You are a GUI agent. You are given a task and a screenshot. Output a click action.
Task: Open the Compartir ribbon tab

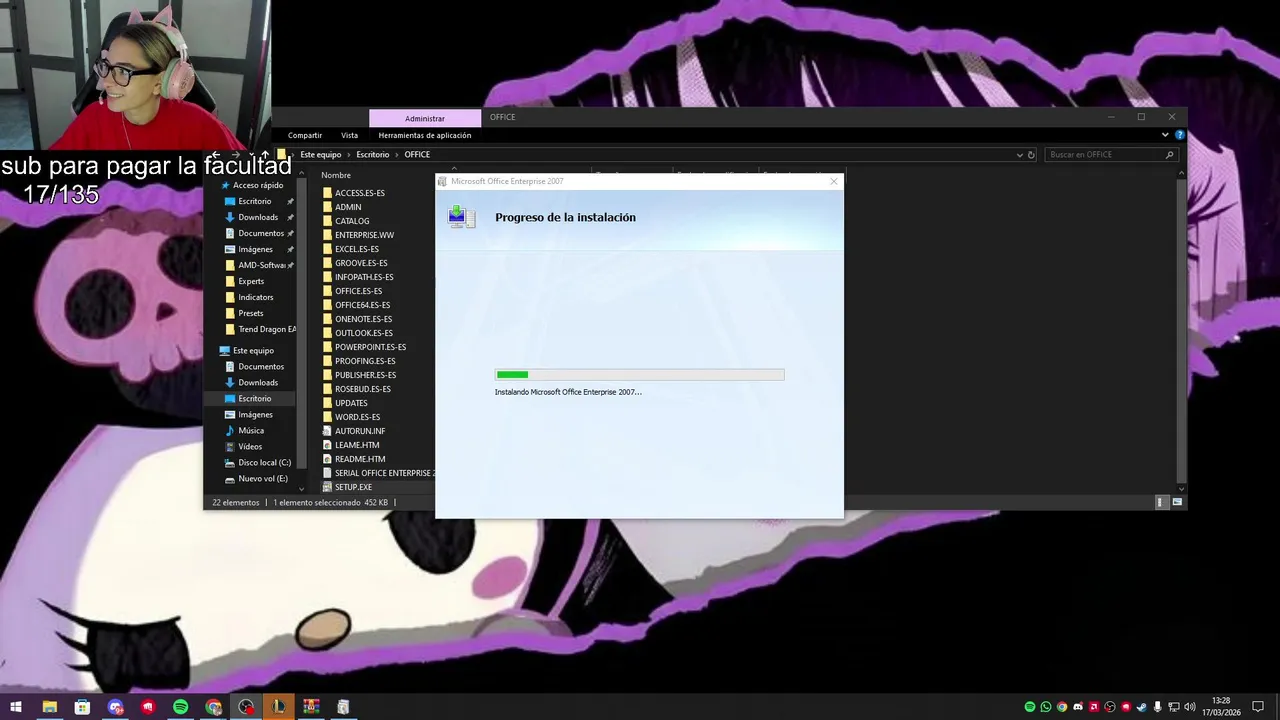(x=305, y=135)
